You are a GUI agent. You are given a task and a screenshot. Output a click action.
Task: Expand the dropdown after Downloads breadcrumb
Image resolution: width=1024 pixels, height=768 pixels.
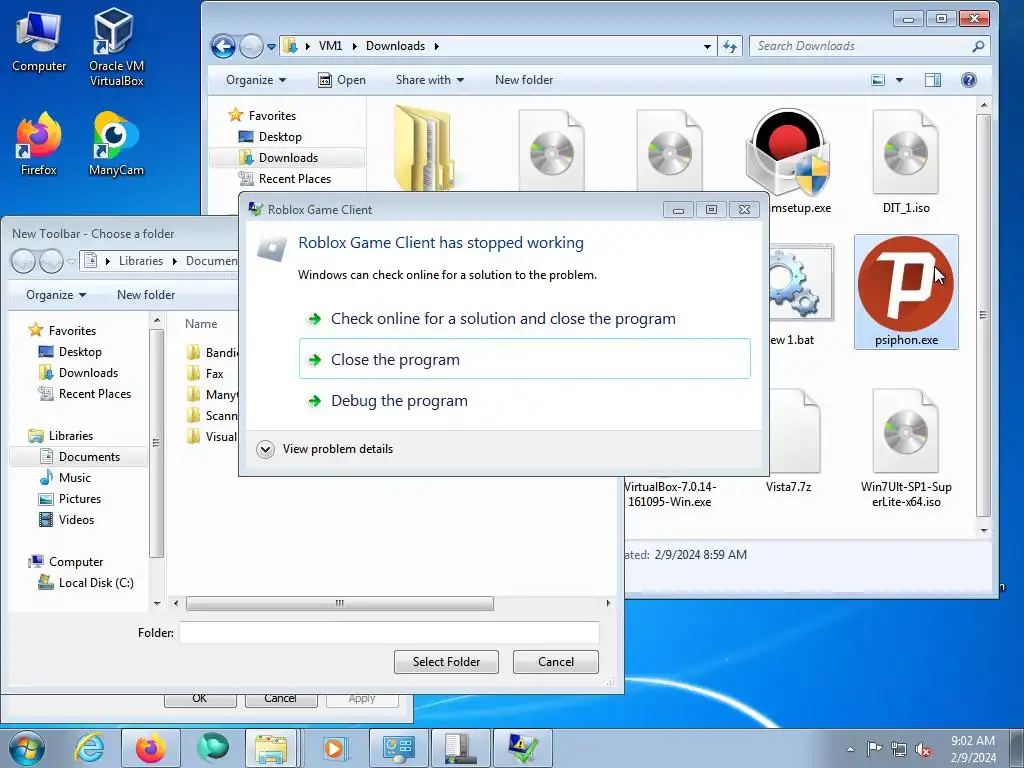tap(436, 46)
